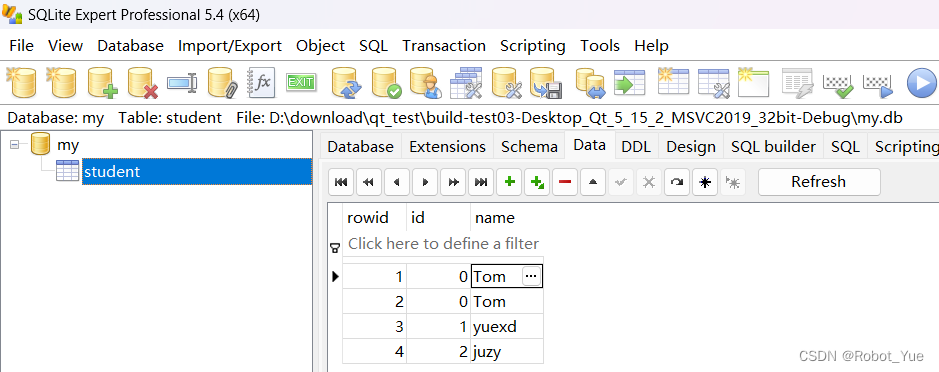
Task: Click the filter funnel icon beside filter row
Action: [x=335, y=248]
